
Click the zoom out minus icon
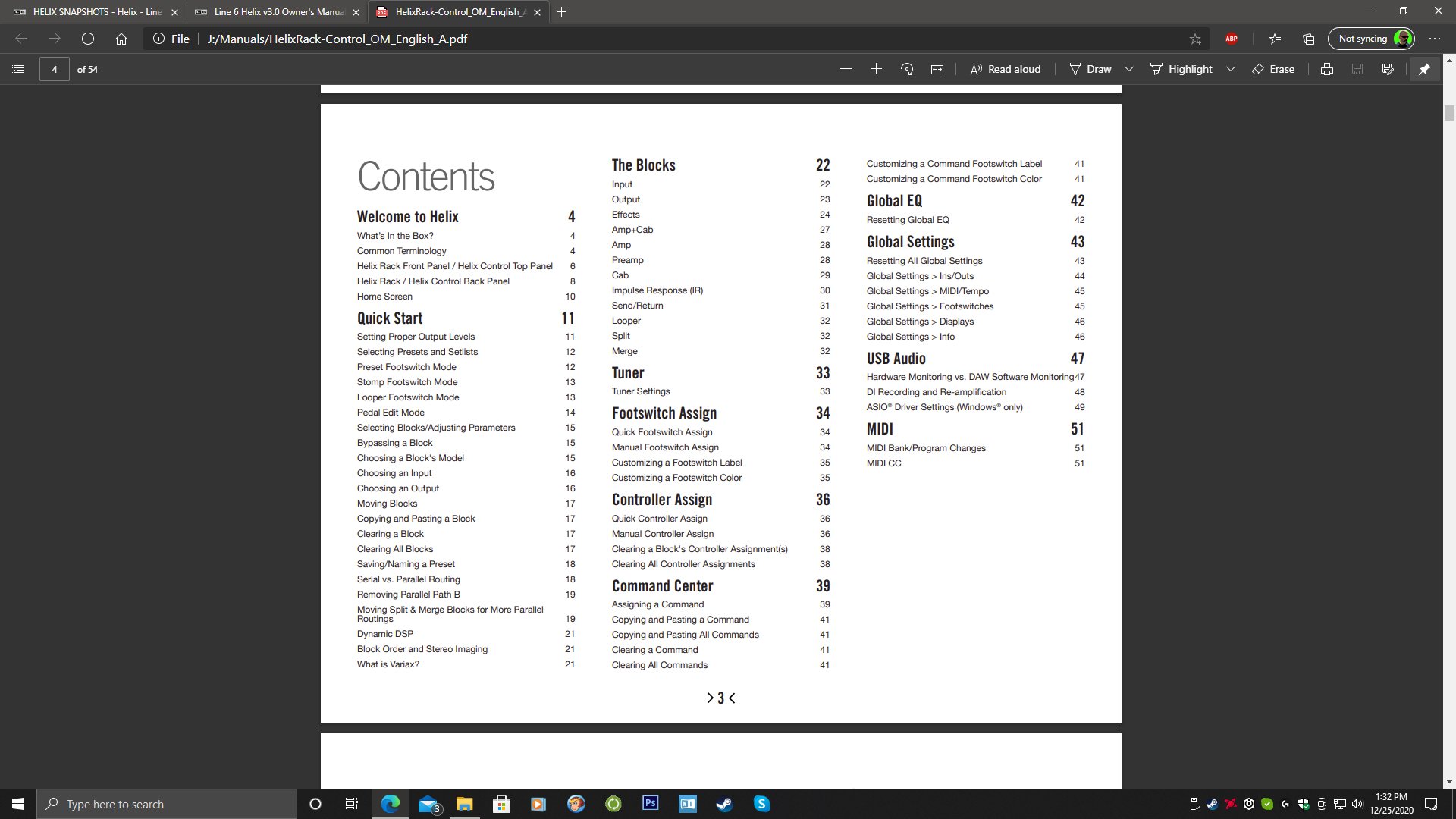pyautogui.click(x=846, y=69)
